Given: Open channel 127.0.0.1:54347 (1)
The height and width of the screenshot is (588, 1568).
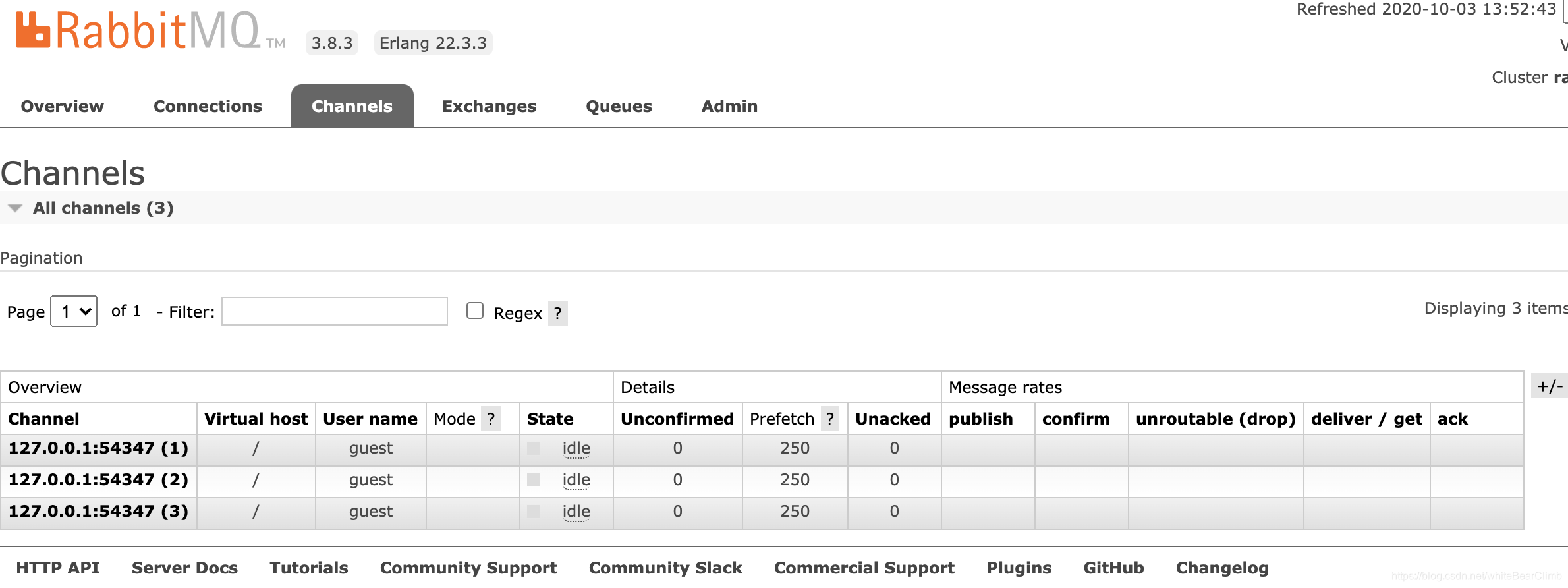Looking at the screenshot, I should click(x=98, y=448).
